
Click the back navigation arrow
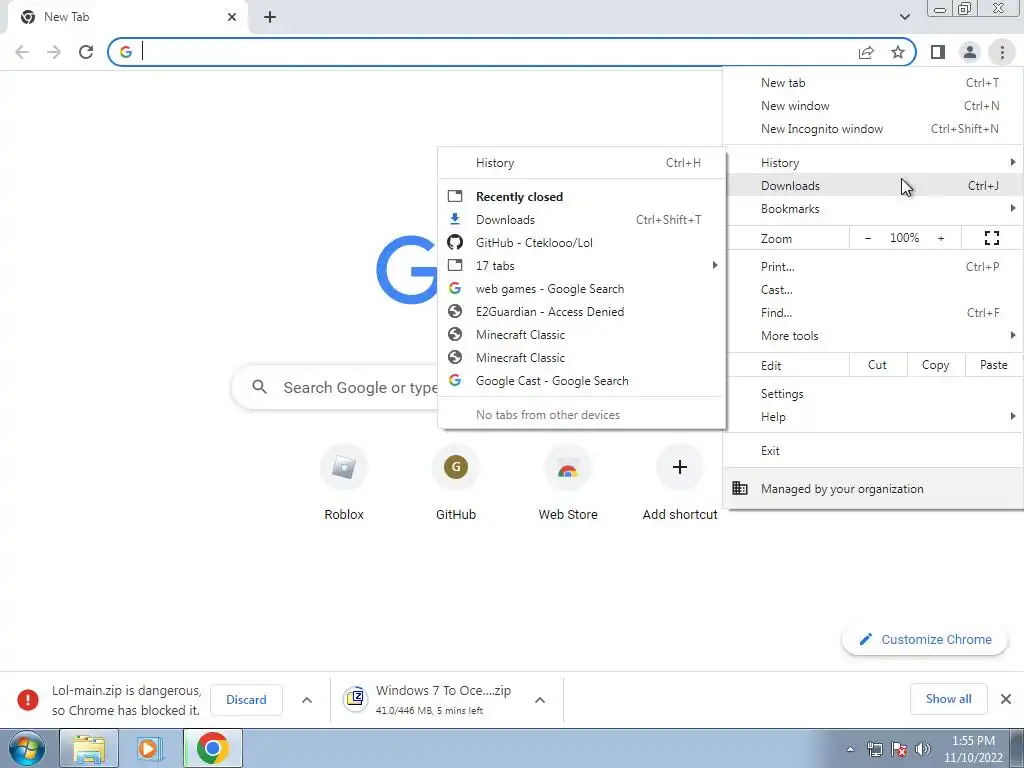22,52
